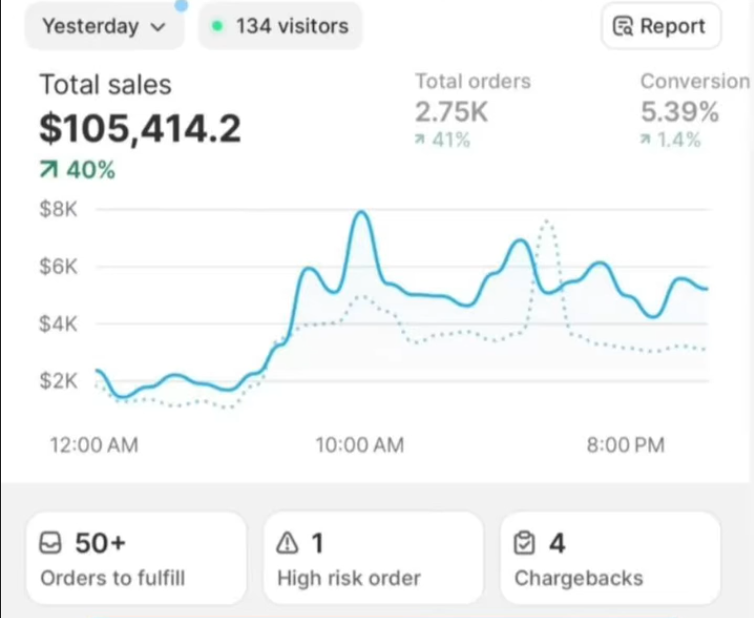Click the 10:00 AM axis label
754x618 pixels.
pyautogui.click(x=359, y=445)
